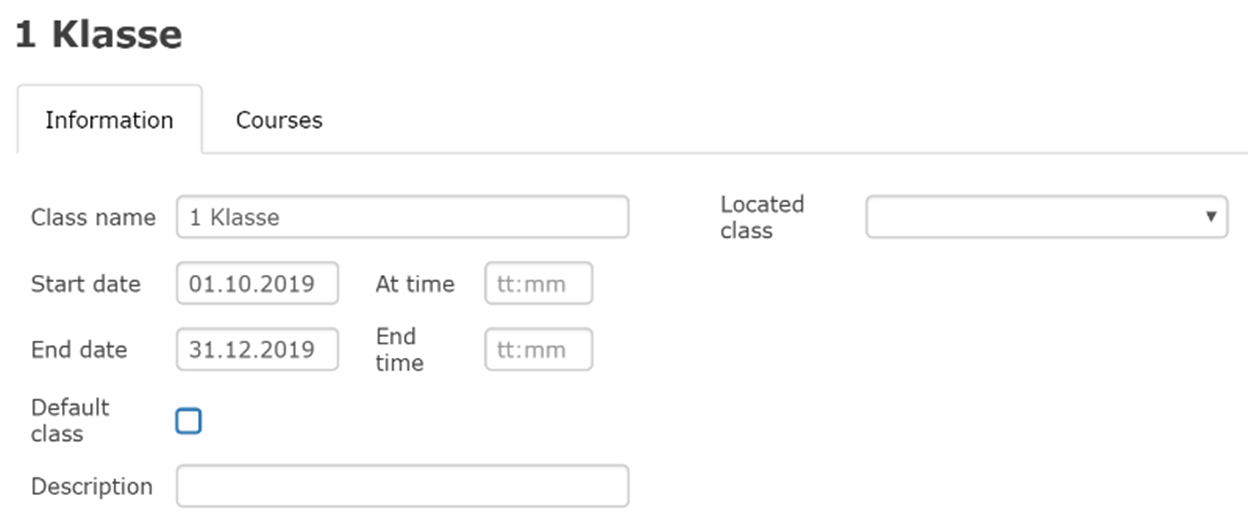Click the "Default class" label text

coord(70,420)
